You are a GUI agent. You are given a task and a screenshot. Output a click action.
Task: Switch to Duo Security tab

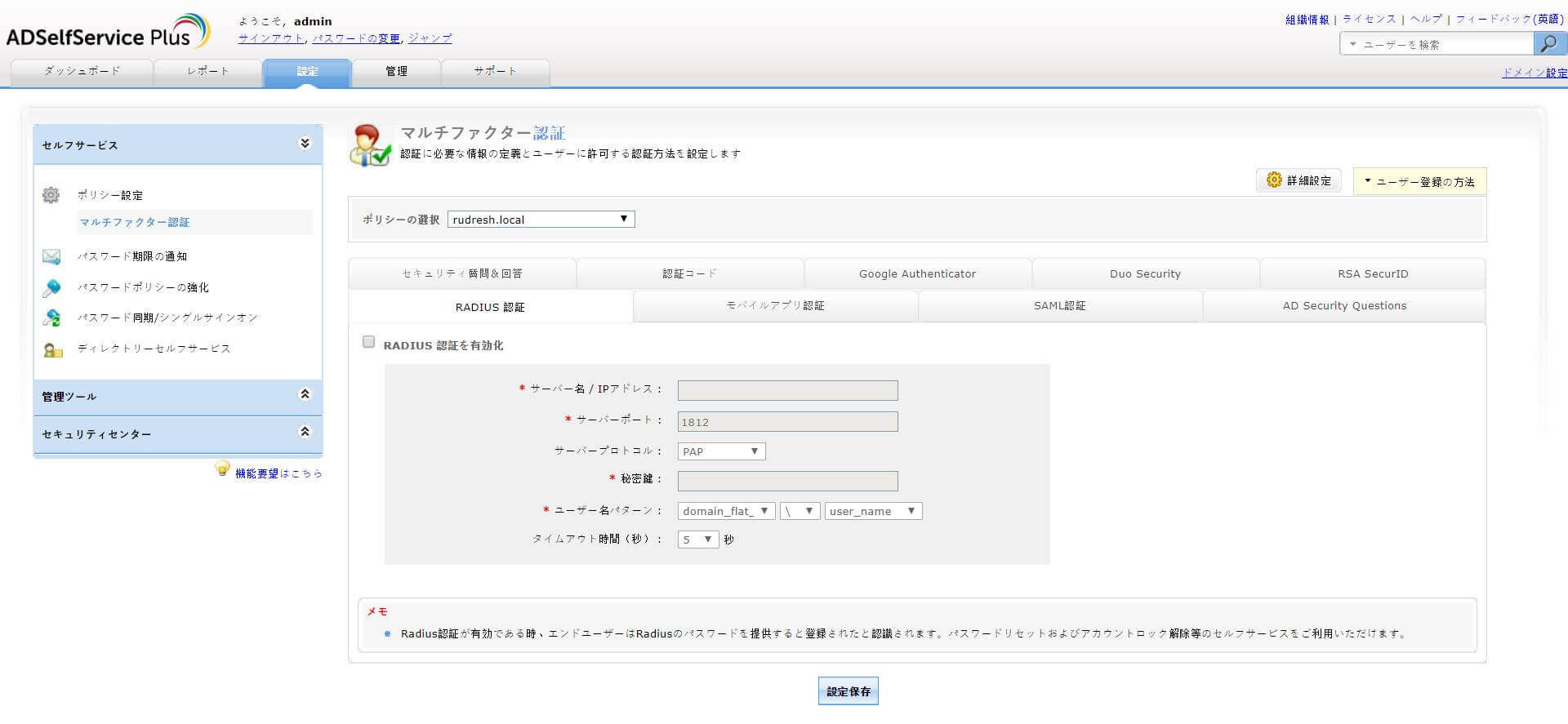tap(1145, 273)
